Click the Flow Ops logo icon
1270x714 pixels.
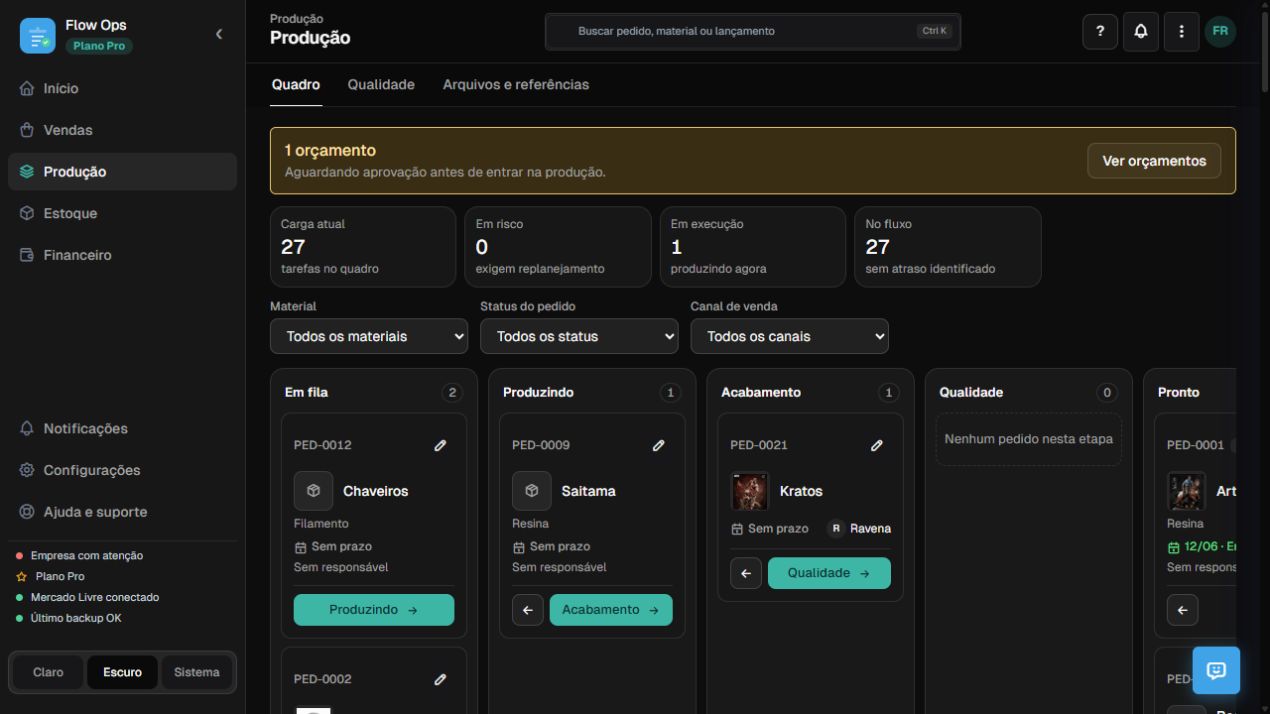[37, 35]
